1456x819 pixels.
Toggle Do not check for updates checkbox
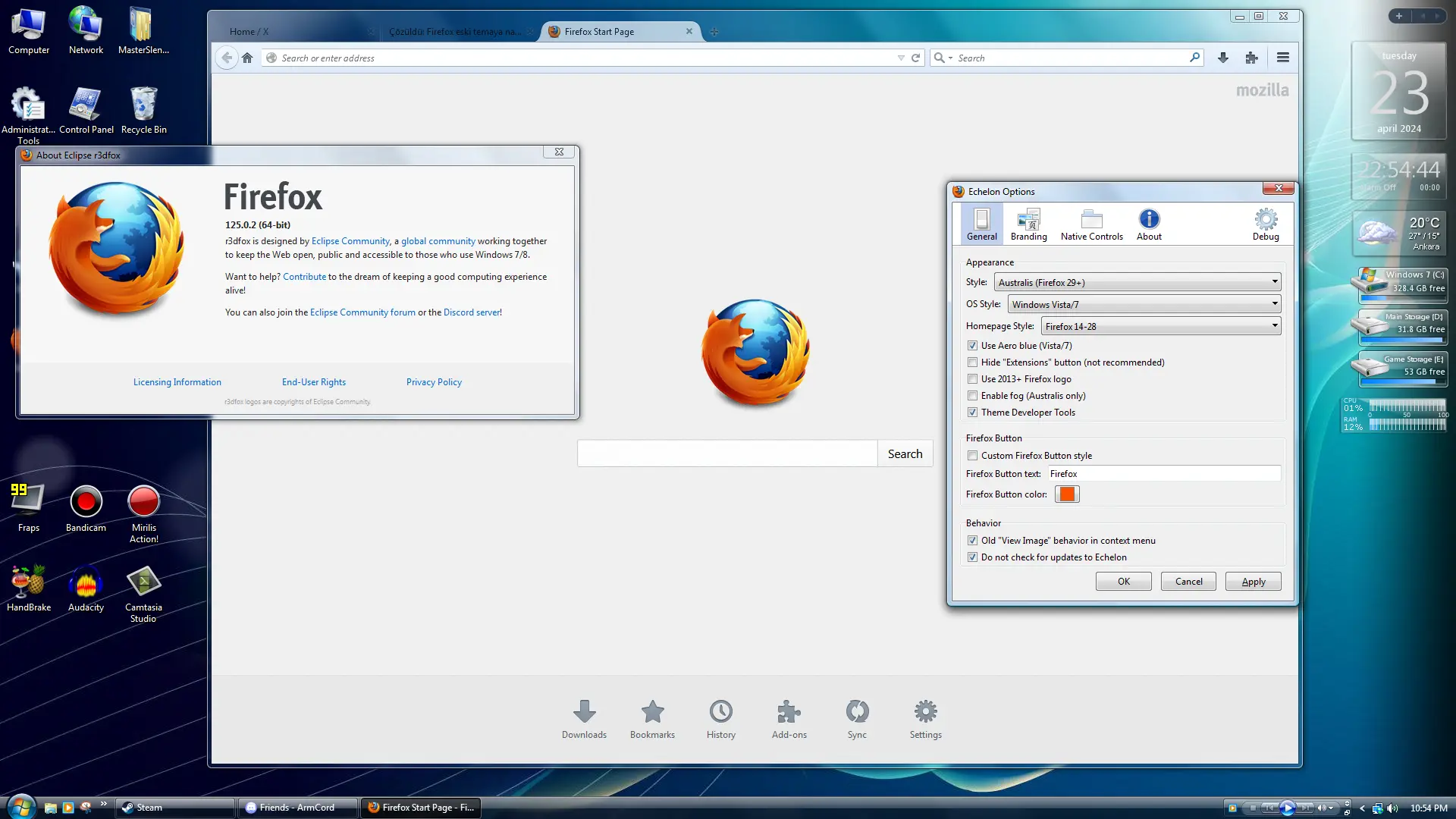tap(972, 557)
